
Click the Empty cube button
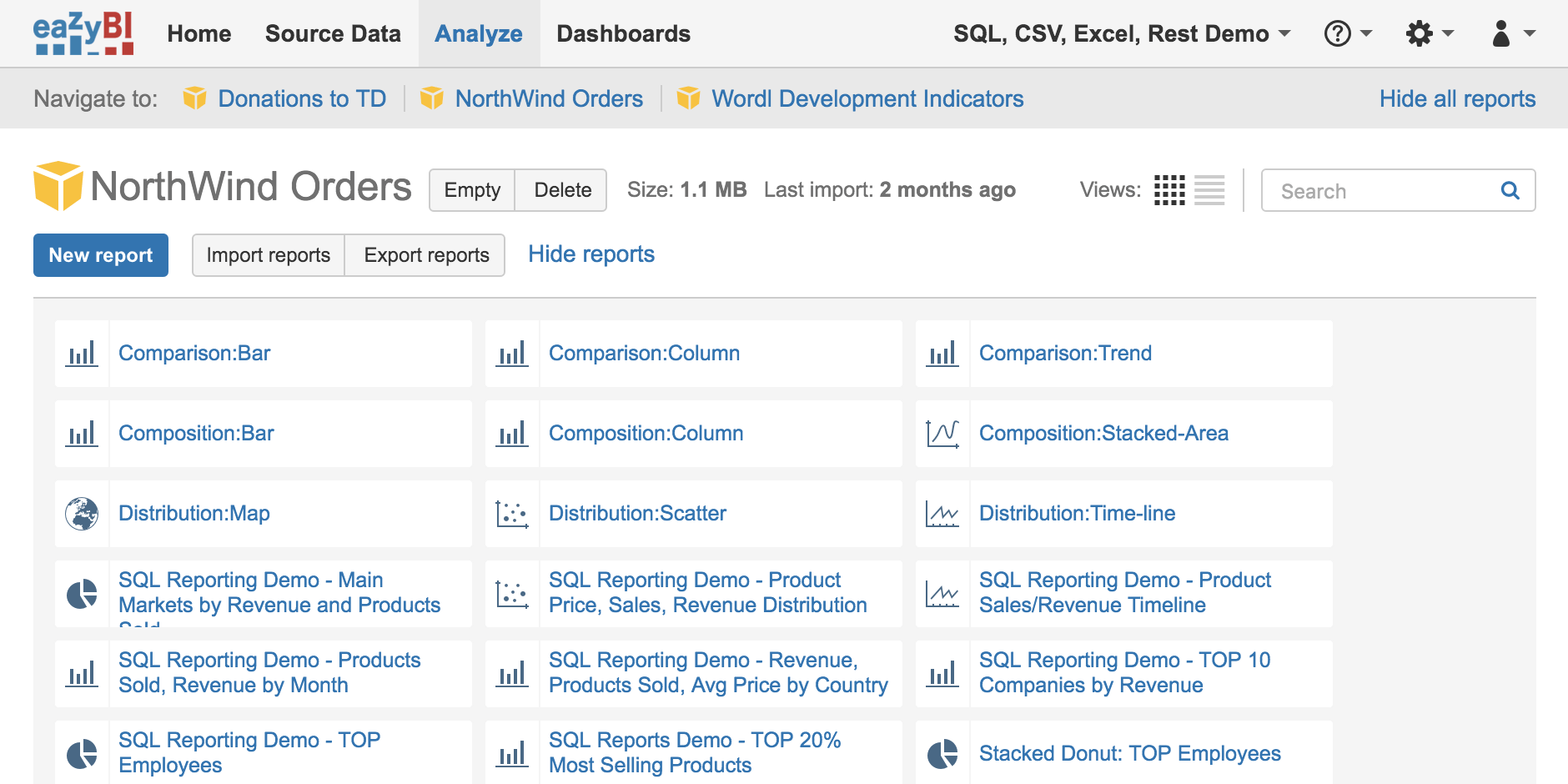click(x=472, y=190)
